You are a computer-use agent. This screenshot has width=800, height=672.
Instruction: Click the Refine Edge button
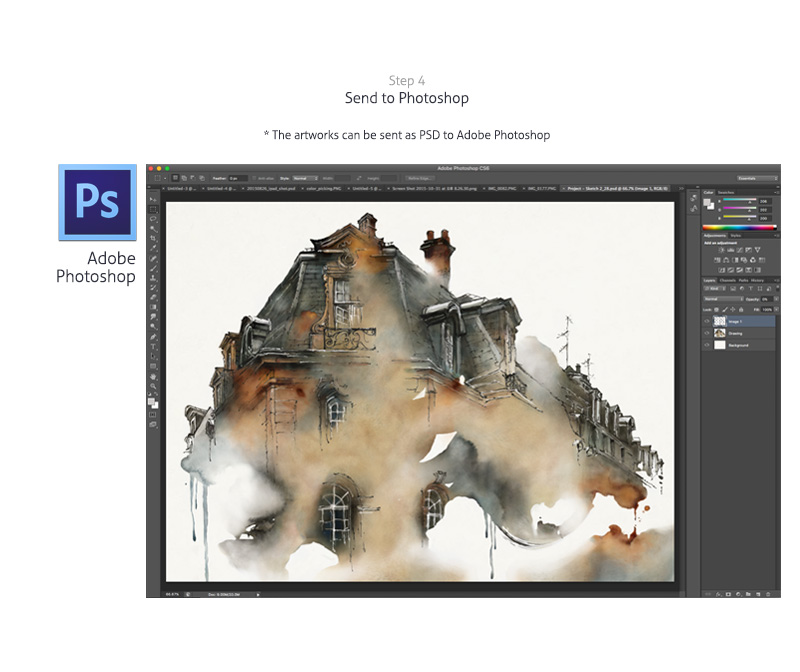420,178
